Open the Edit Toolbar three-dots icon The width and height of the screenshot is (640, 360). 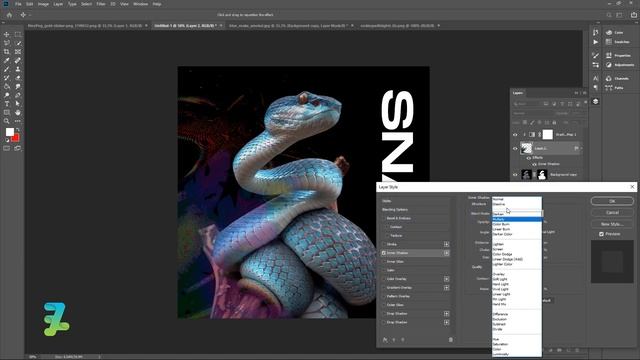point(18,121)
